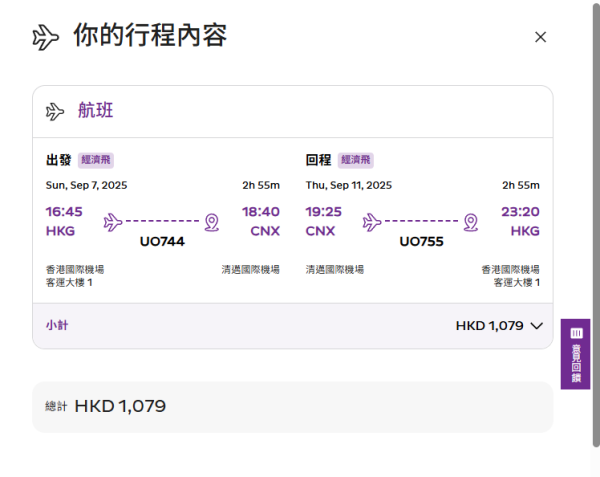Click HKG under the 16:45 departure
Image resolution: width=600 pixels, height=477 pixels.
pos(60,231)
